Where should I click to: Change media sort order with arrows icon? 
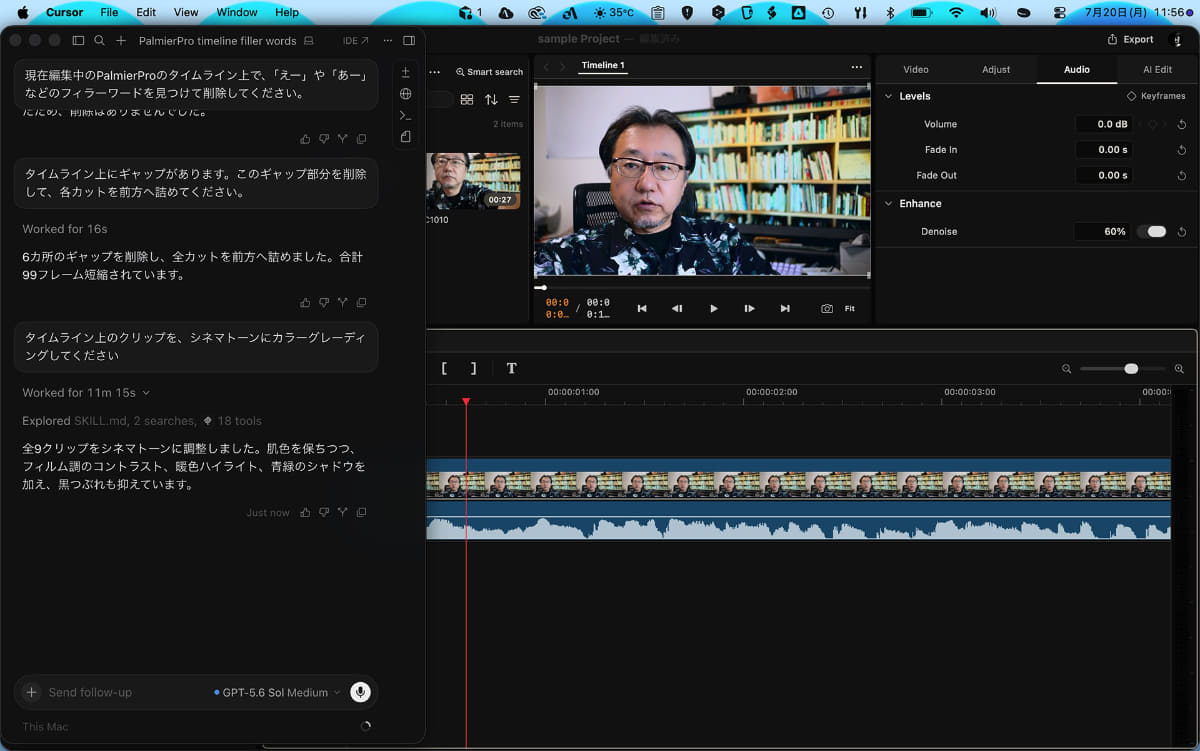point(491,100)
